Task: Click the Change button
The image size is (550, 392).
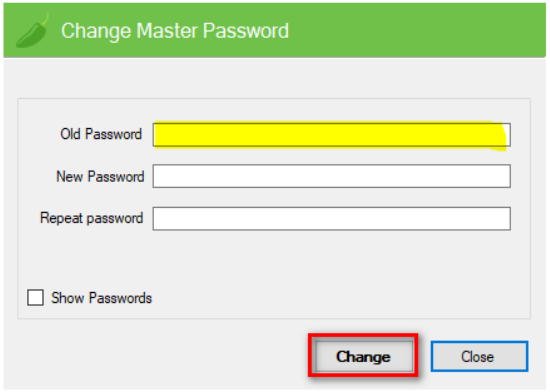Action: [x=364, y=356]
